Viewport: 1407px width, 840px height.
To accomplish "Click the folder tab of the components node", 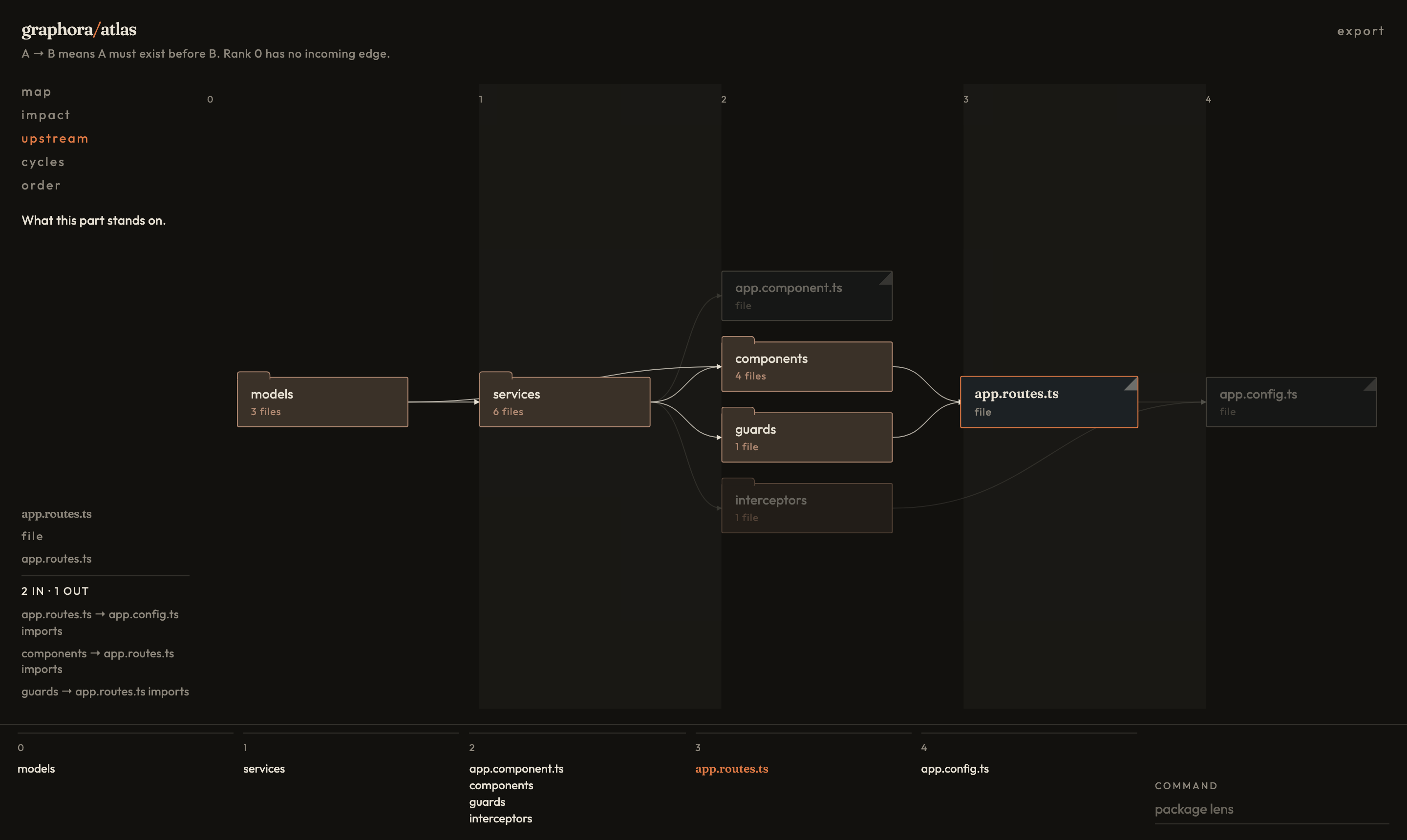I will [x=738, y=339].
